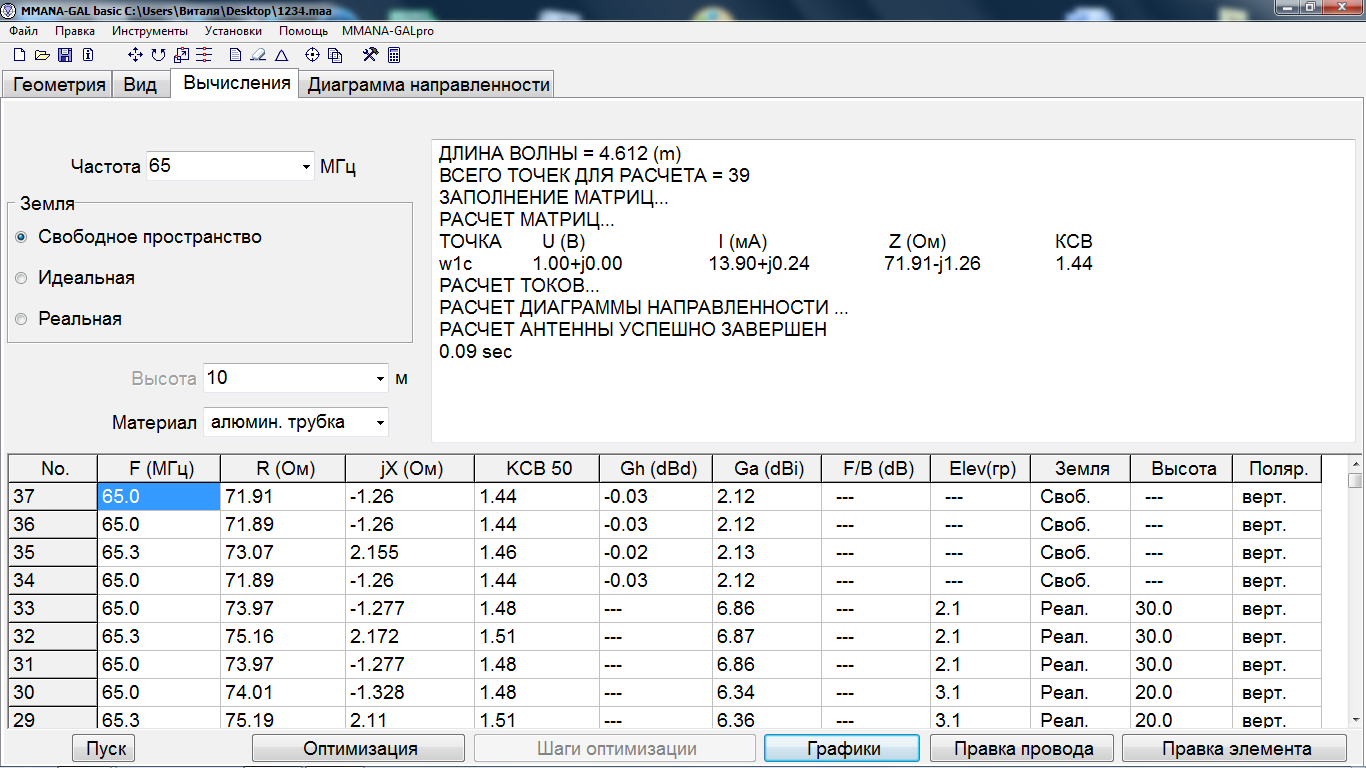Open the Правка menu
This screenshot has width=1366, height=768.
(75, 31)
